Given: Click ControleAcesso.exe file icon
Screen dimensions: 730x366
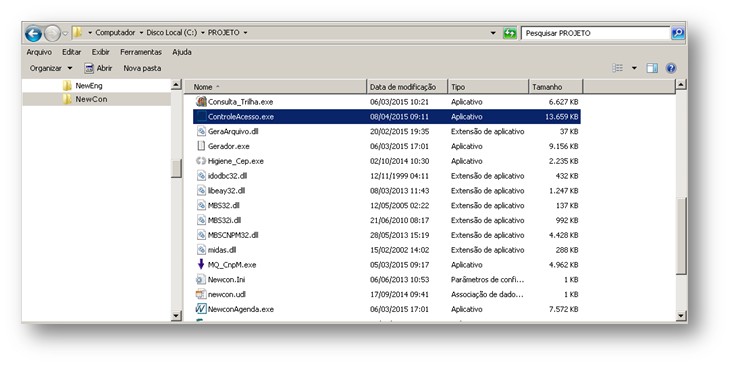Looking at the screenshot, I should coord(201,116).
